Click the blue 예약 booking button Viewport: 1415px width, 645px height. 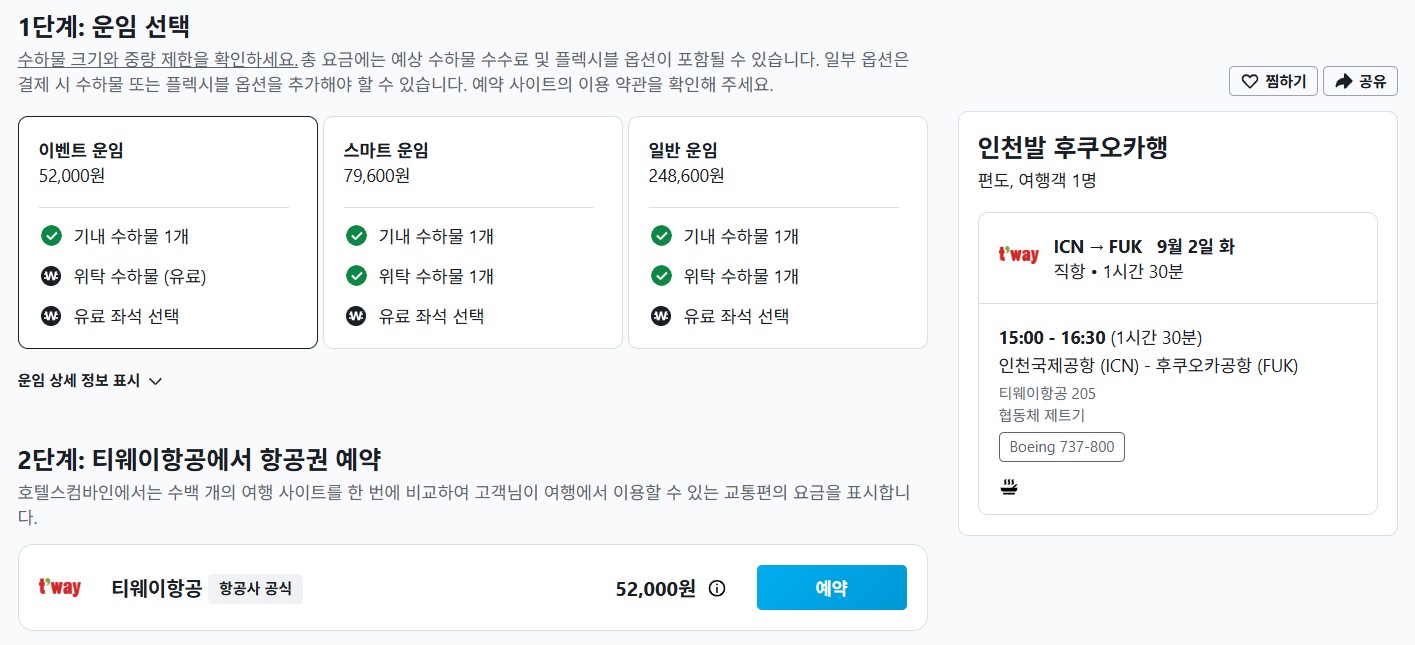(x=831, y=588)
